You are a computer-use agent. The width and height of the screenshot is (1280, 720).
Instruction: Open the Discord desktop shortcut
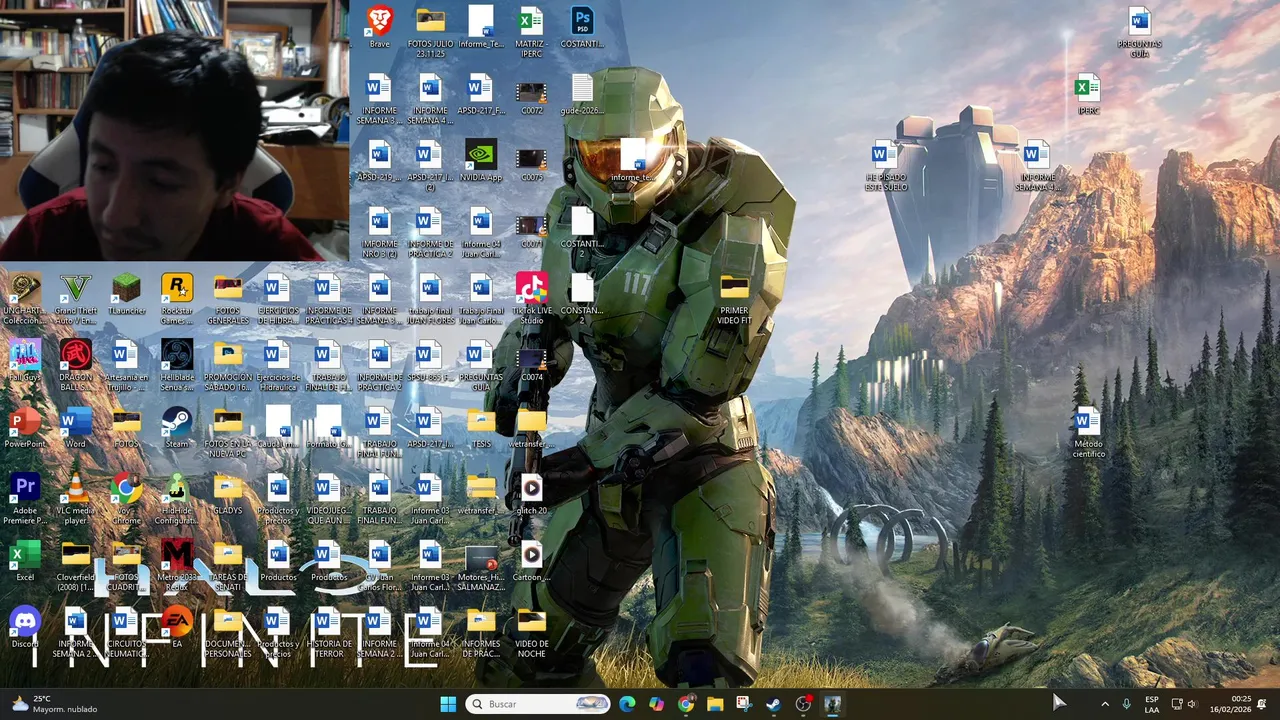pos(24,628)
